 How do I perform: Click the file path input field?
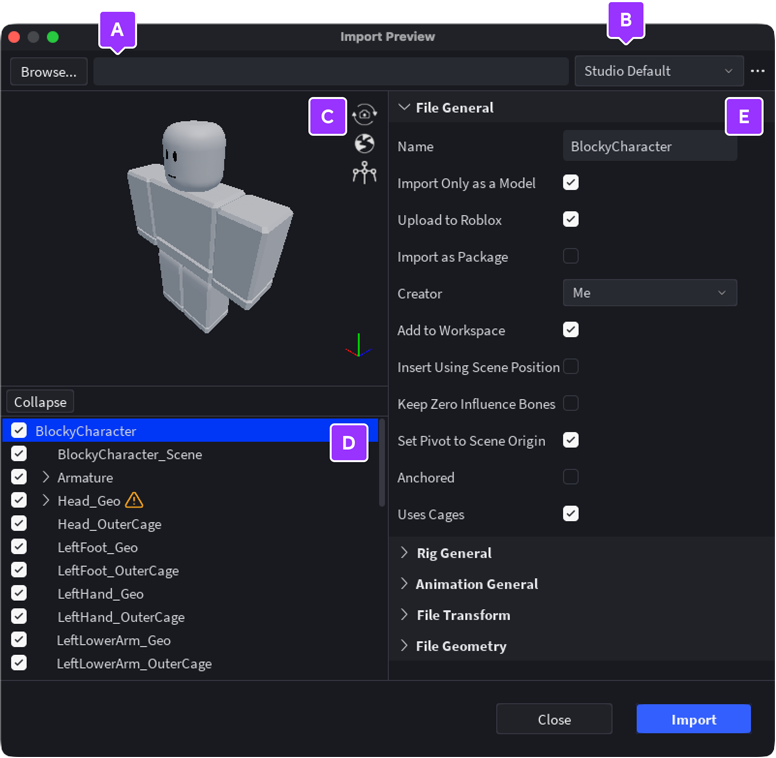pos(331,72)
